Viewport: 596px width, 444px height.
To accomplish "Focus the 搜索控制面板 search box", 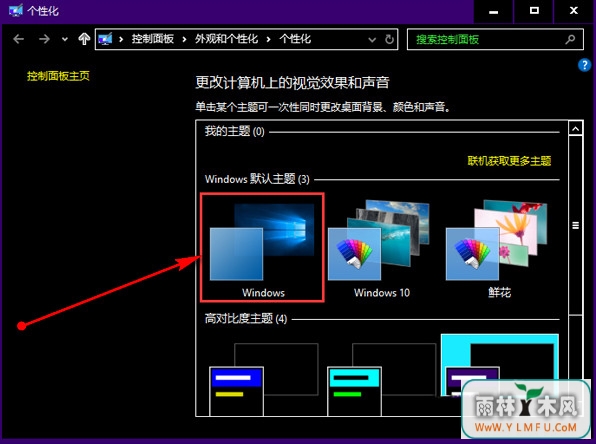I will click(495, 39).
